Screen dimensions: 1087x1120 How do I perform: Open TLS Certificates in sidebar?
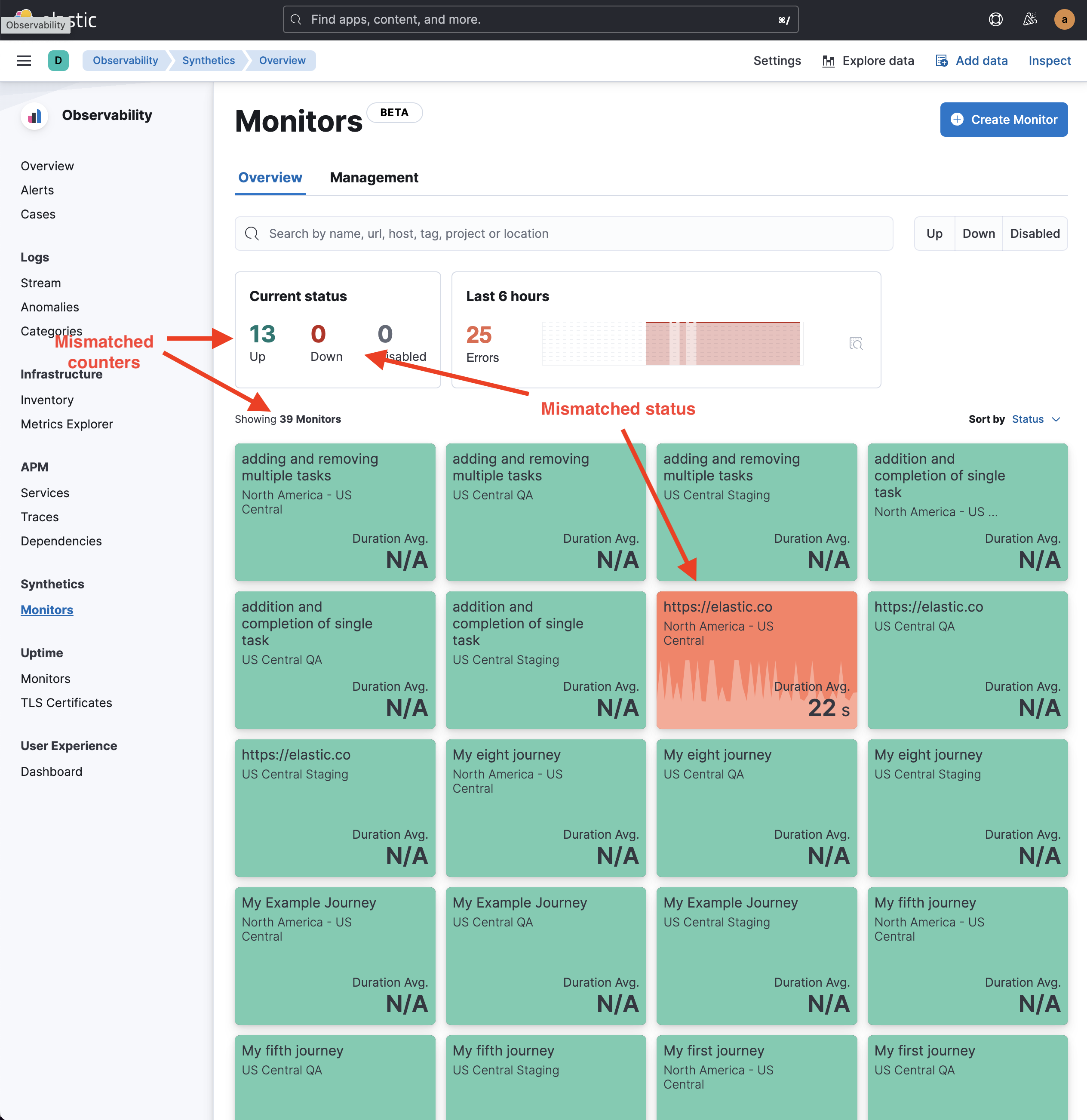click(x=66, y=702)
